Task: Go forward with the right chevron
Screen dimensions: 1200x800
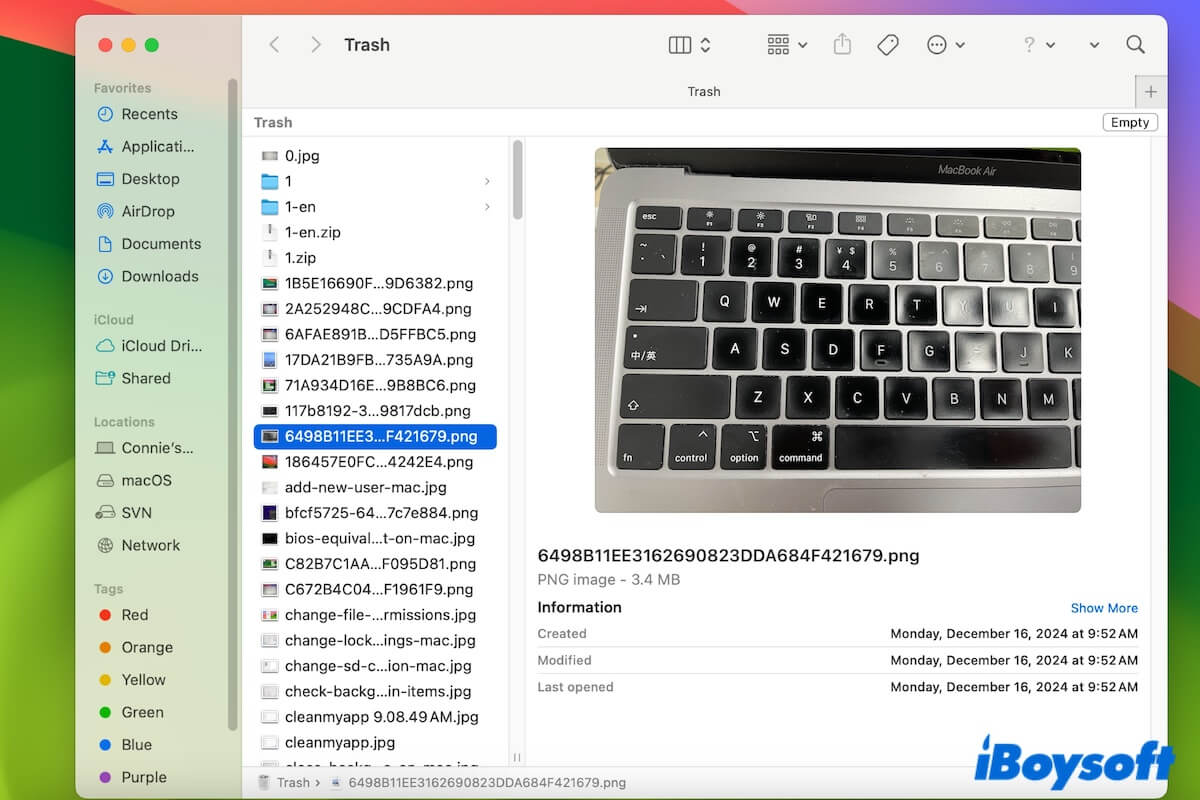Action: (315, 45)
